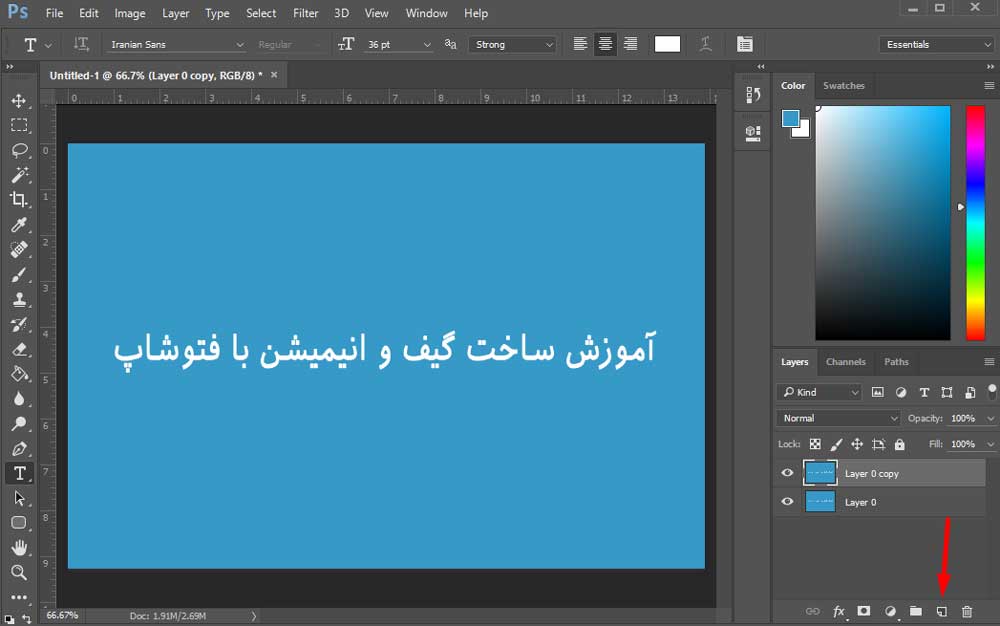Screen dimensions: 1000x626
Task: Select the Paint Bucket tool
Action: point(19,374)
